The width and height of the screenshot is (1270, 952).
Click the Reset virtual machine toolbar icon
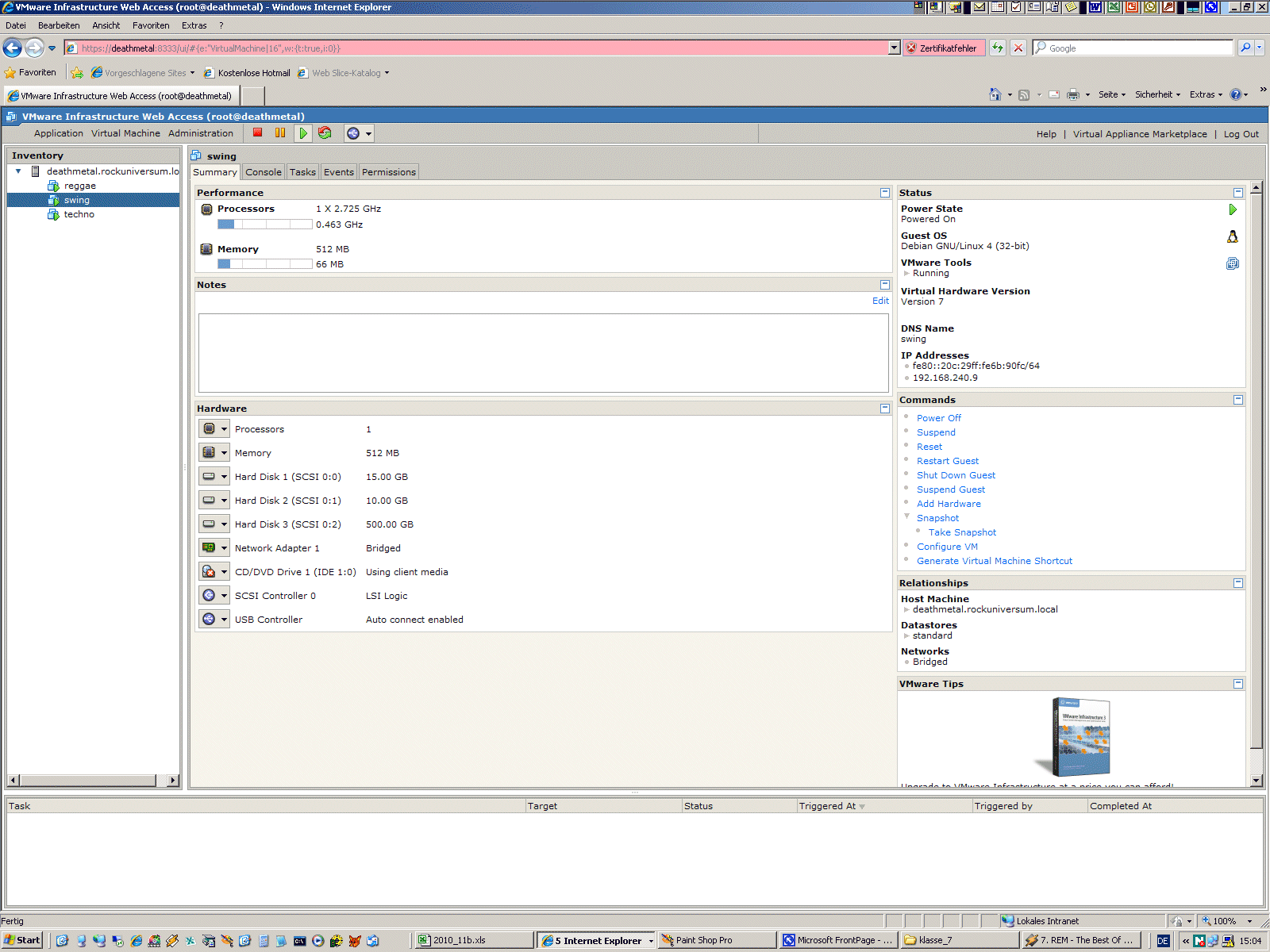click(325, 133)
